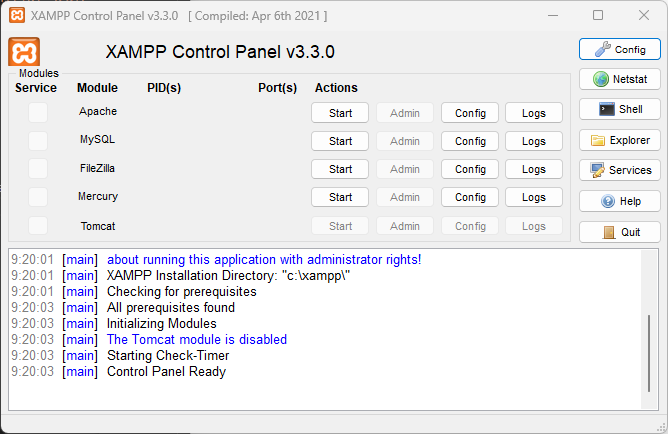Start the Apache module
The width and height of the screenshot is (668, 434).
(x=340, y=113)
